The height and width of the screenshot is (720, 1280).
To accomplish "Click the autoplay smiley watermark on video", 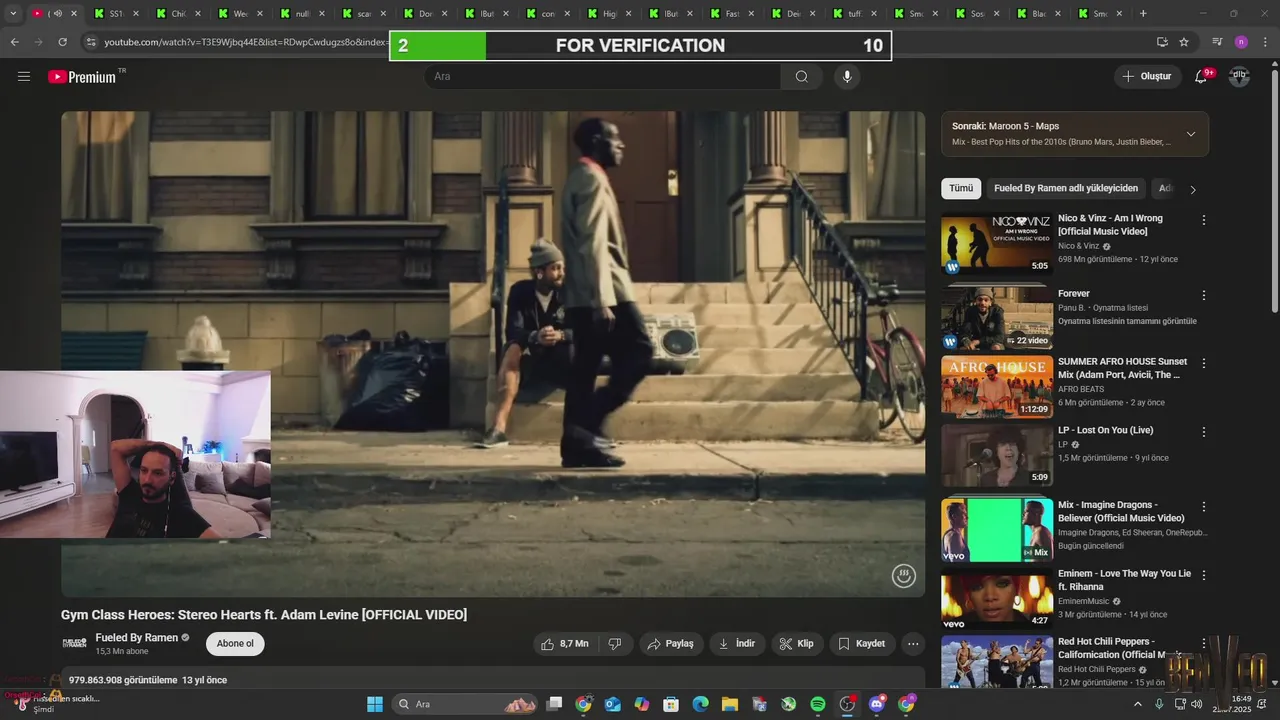I will 904,575.
